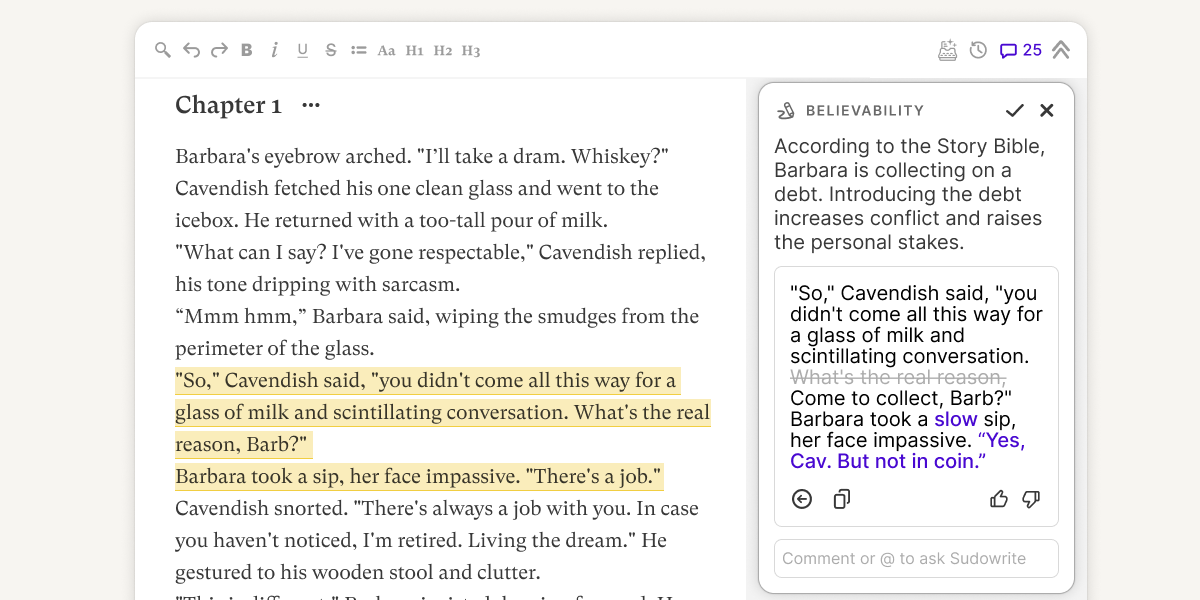Open the typewriter writing tool icon
Viewport: 1200px width, 600px height.
pyautogui.click(x=947, y=50)
